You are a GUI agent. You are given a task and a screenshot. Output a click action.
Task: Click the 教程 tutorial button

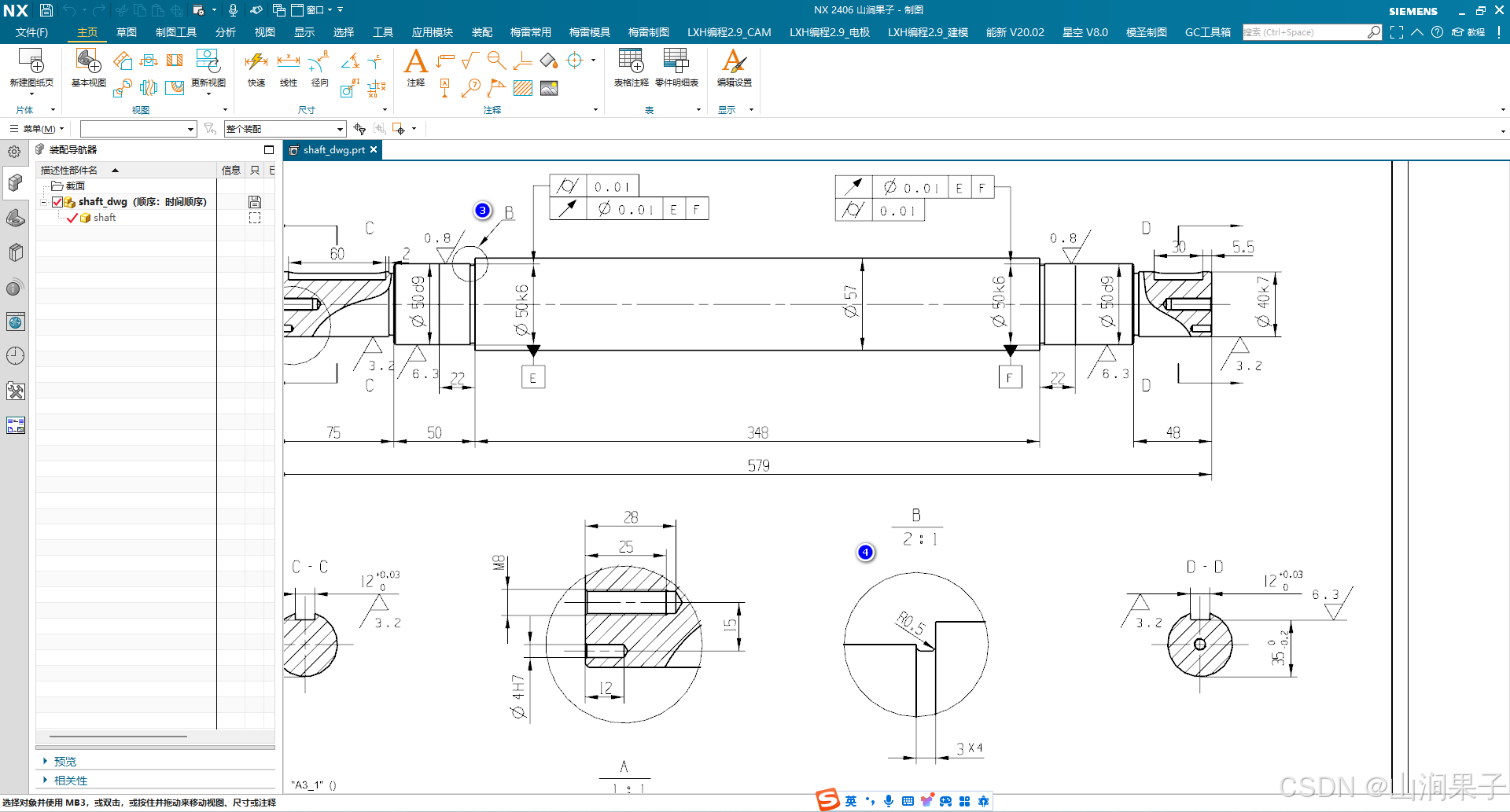coord(1468,32)
